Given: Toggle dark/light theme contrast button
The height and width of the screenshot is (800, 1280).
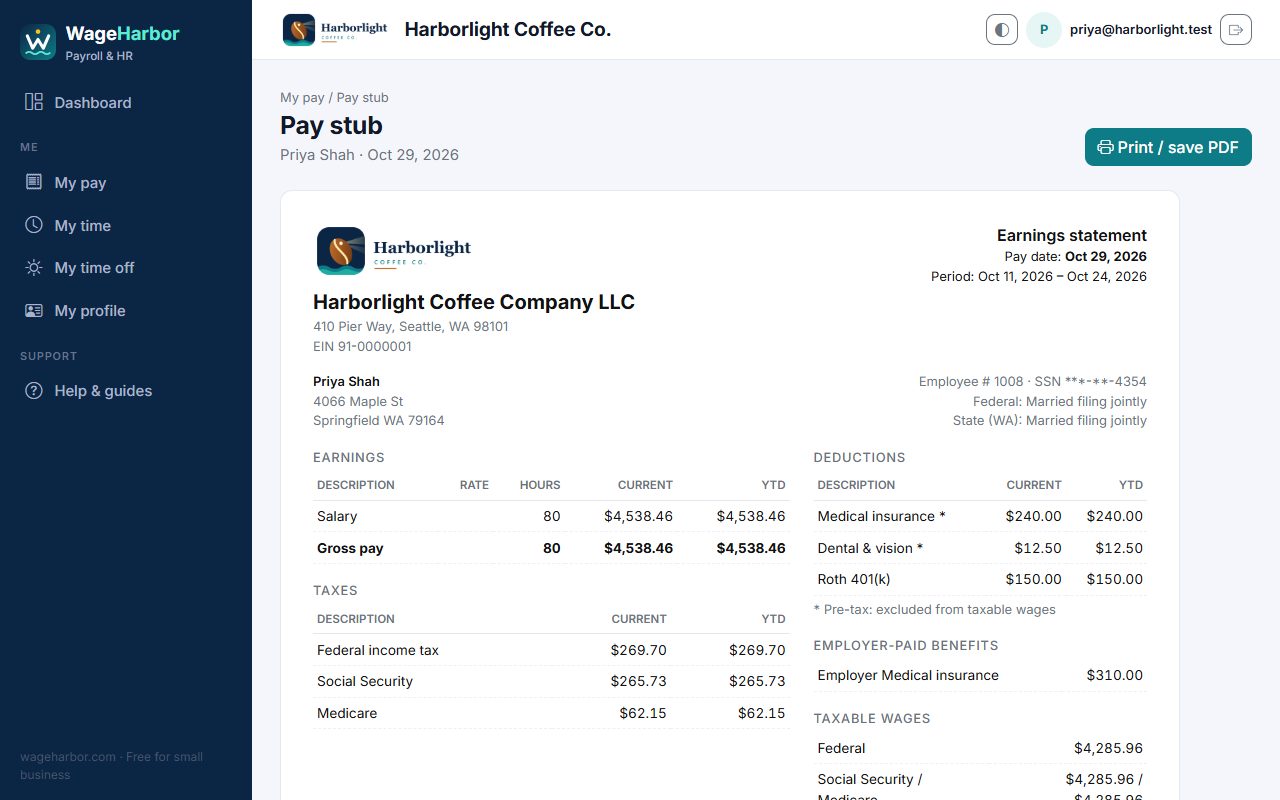Looking at the screenshot, I should coord(1002,30).
